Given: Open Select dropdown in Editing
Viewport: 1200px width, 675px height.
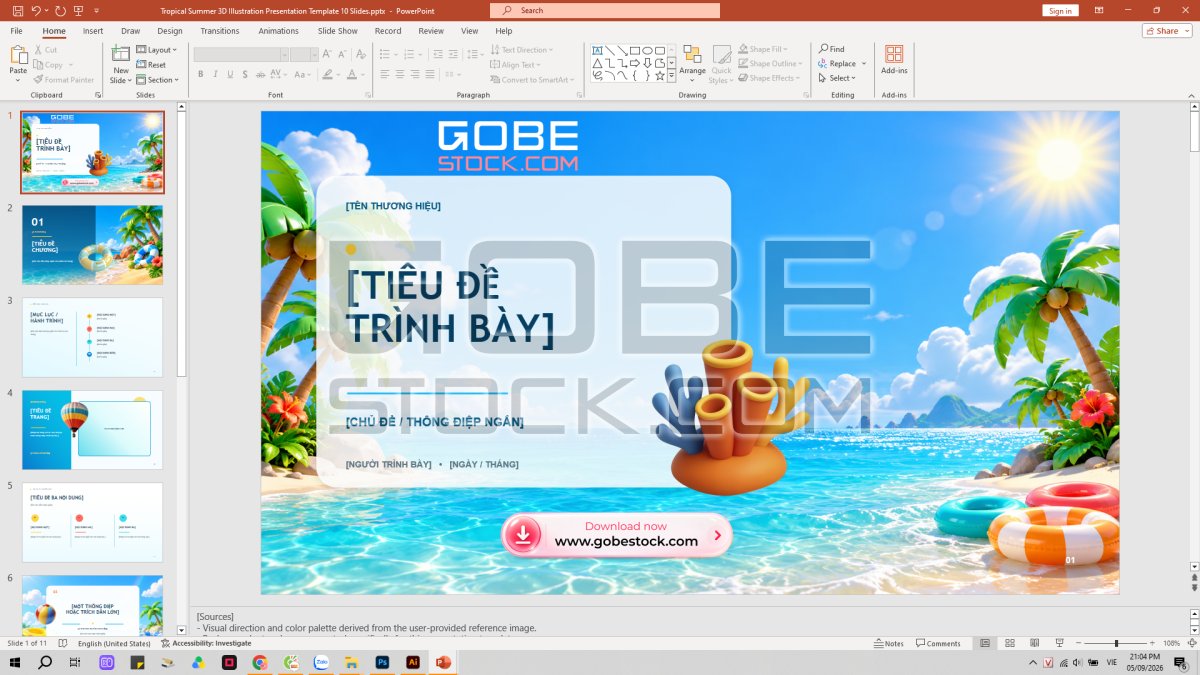Looking at the screenshot, I should click(836, 78).
